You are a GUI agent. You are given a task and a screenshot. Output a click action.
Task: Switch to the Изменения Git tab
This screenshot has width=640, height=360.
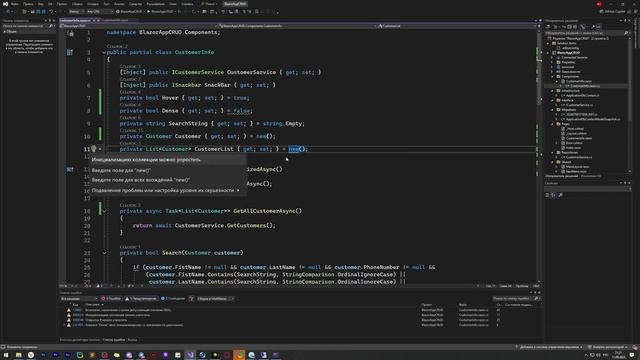point(591,176)
